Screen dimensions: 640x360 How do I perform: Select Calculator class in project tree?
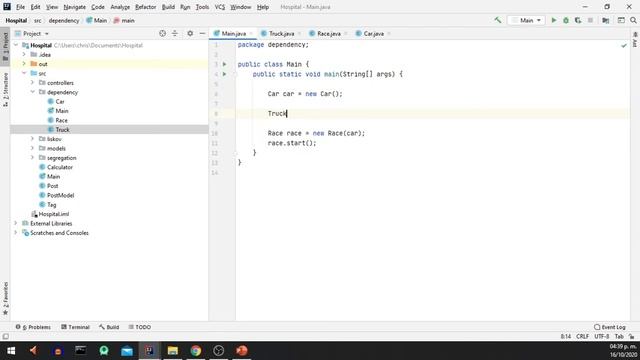click(x=60, y=167)
